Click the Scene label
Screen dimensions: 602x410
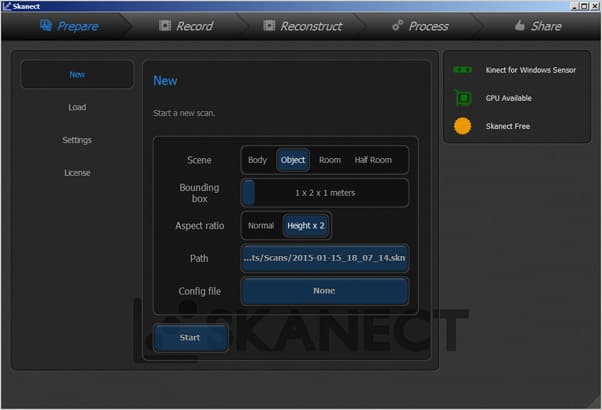pos(199,160)
